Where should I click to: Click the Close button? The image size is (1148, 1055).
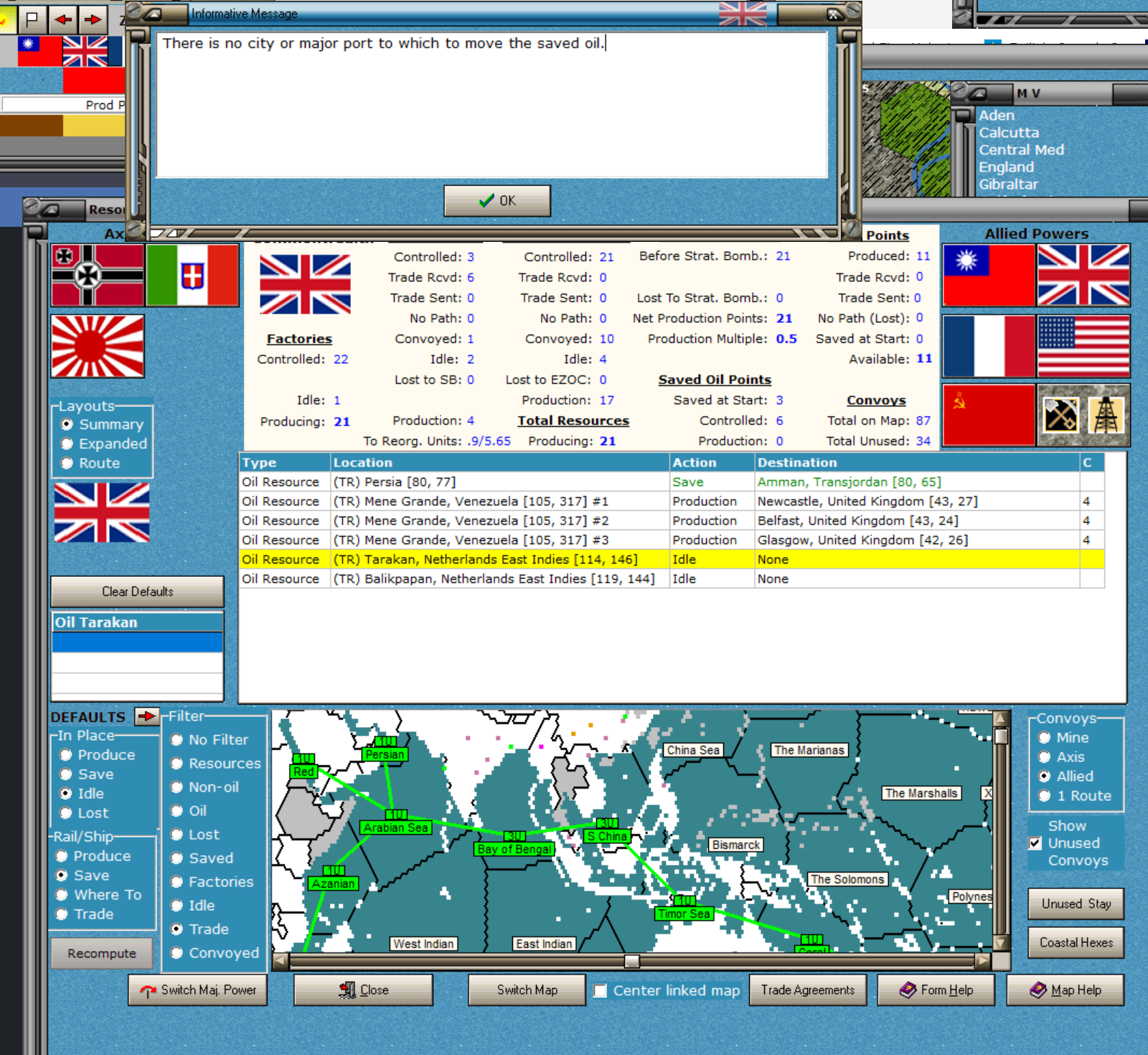click(x=363, y=990)
